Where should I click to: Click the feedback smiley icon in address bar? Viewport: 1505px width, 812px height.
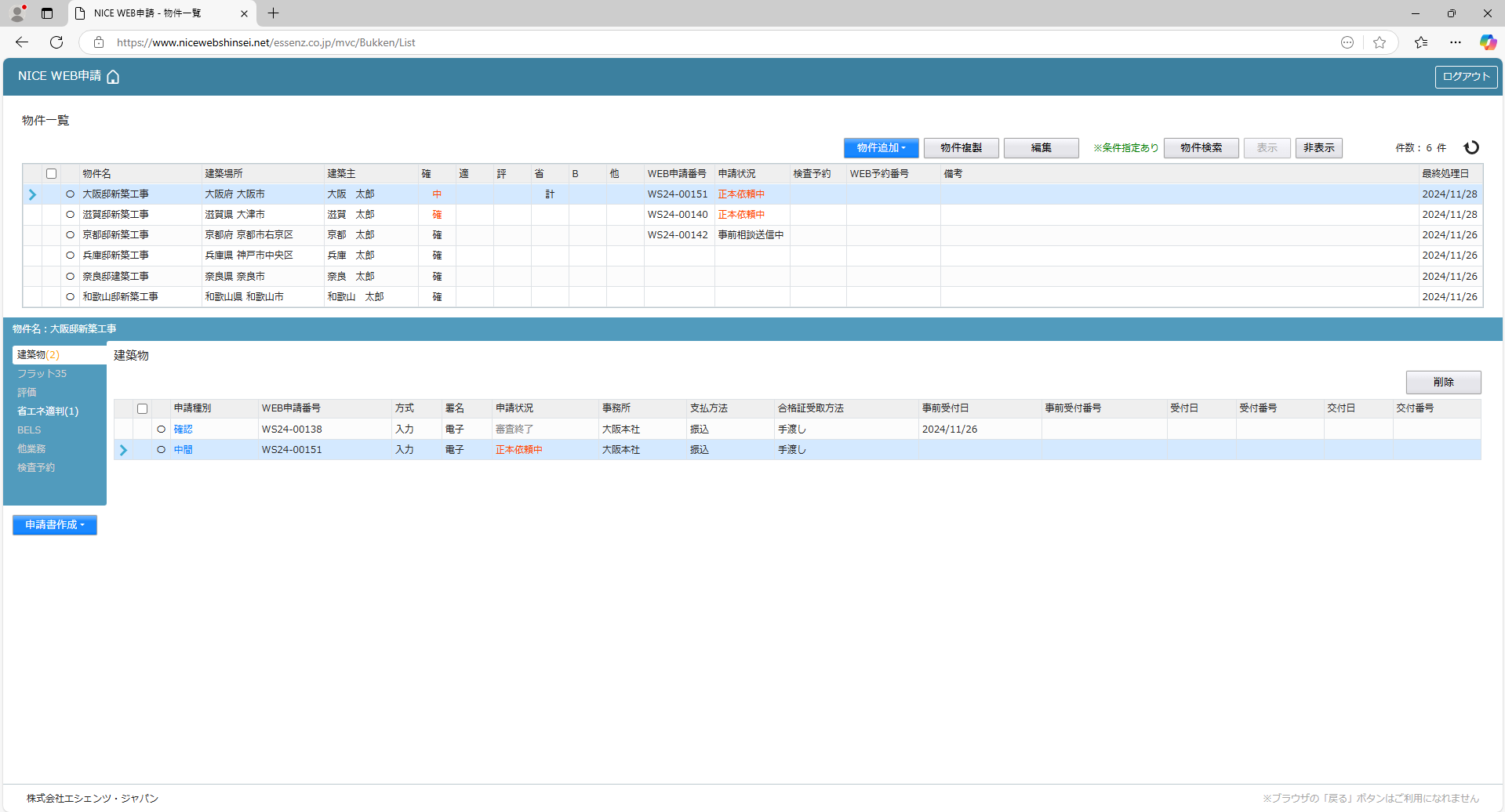(1347, 42)
